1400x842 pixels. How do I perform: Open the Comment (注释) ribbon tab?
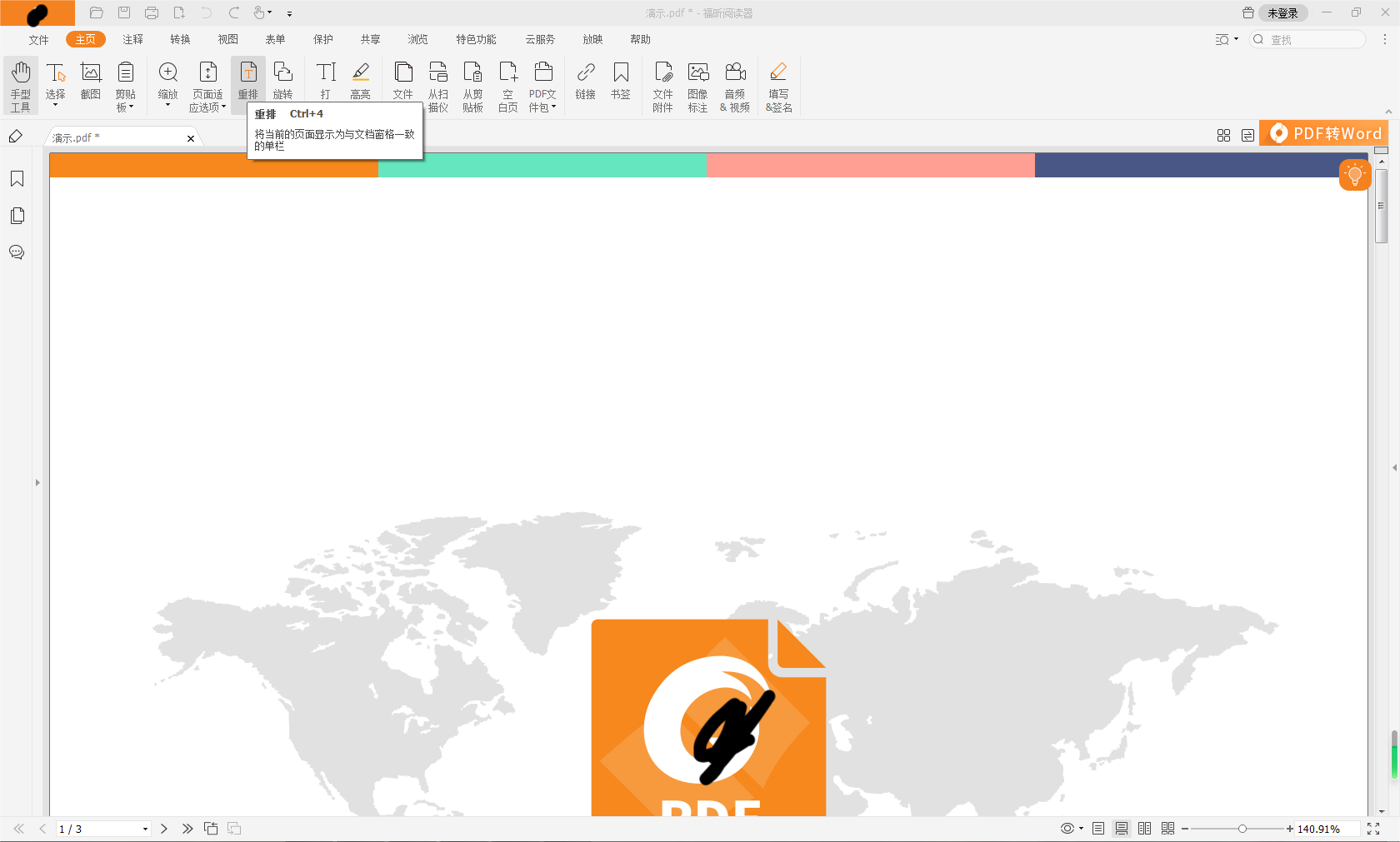(x=132, y=39)
